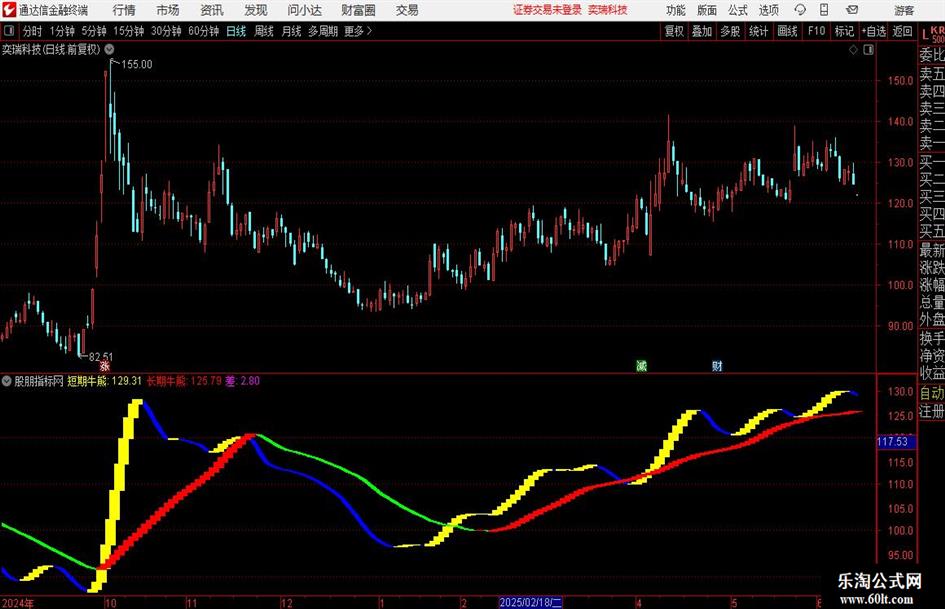Click the 游客 user label
The height and width of the screenshot is (609, 945).
[x=903, y=10]
